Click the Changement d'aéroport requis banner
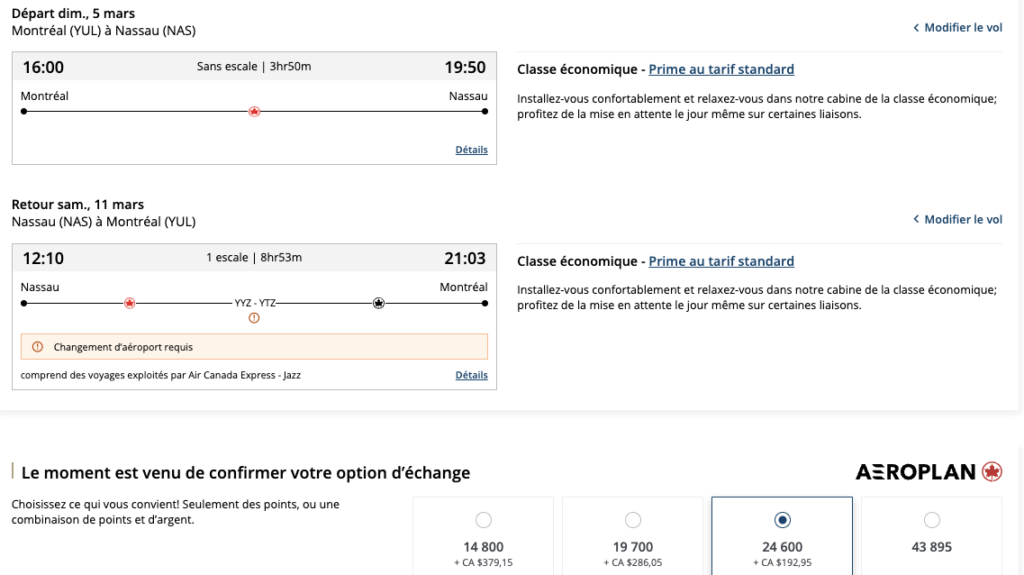 254,347
